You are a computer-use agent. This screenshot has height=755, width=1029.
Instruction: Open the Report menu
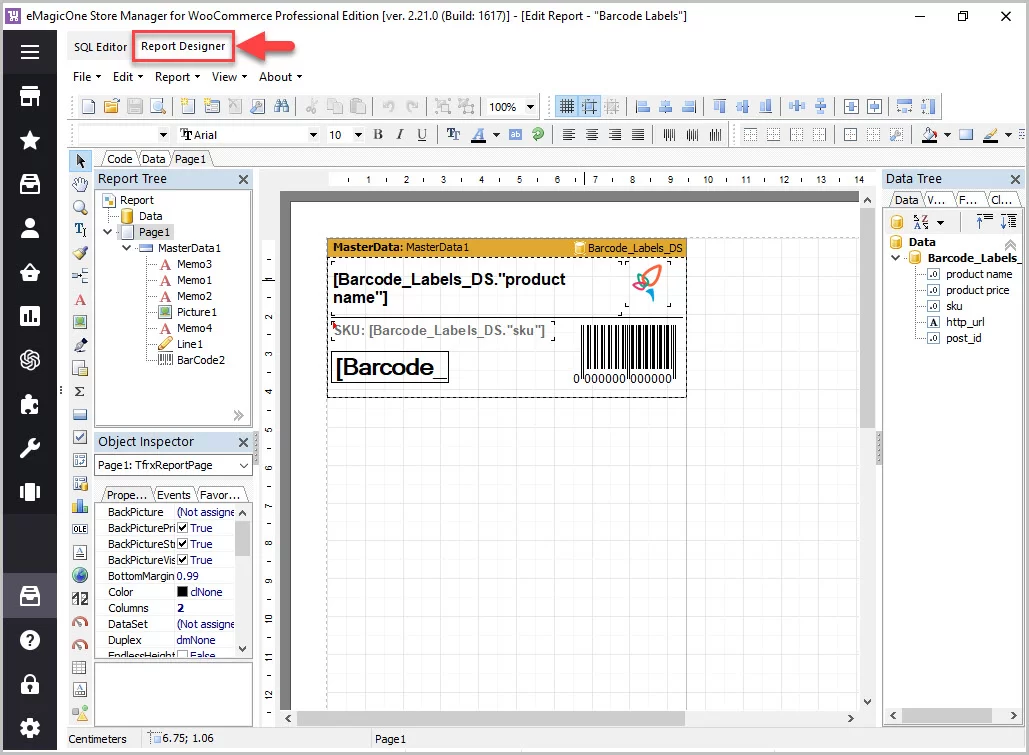click(176, 77)
